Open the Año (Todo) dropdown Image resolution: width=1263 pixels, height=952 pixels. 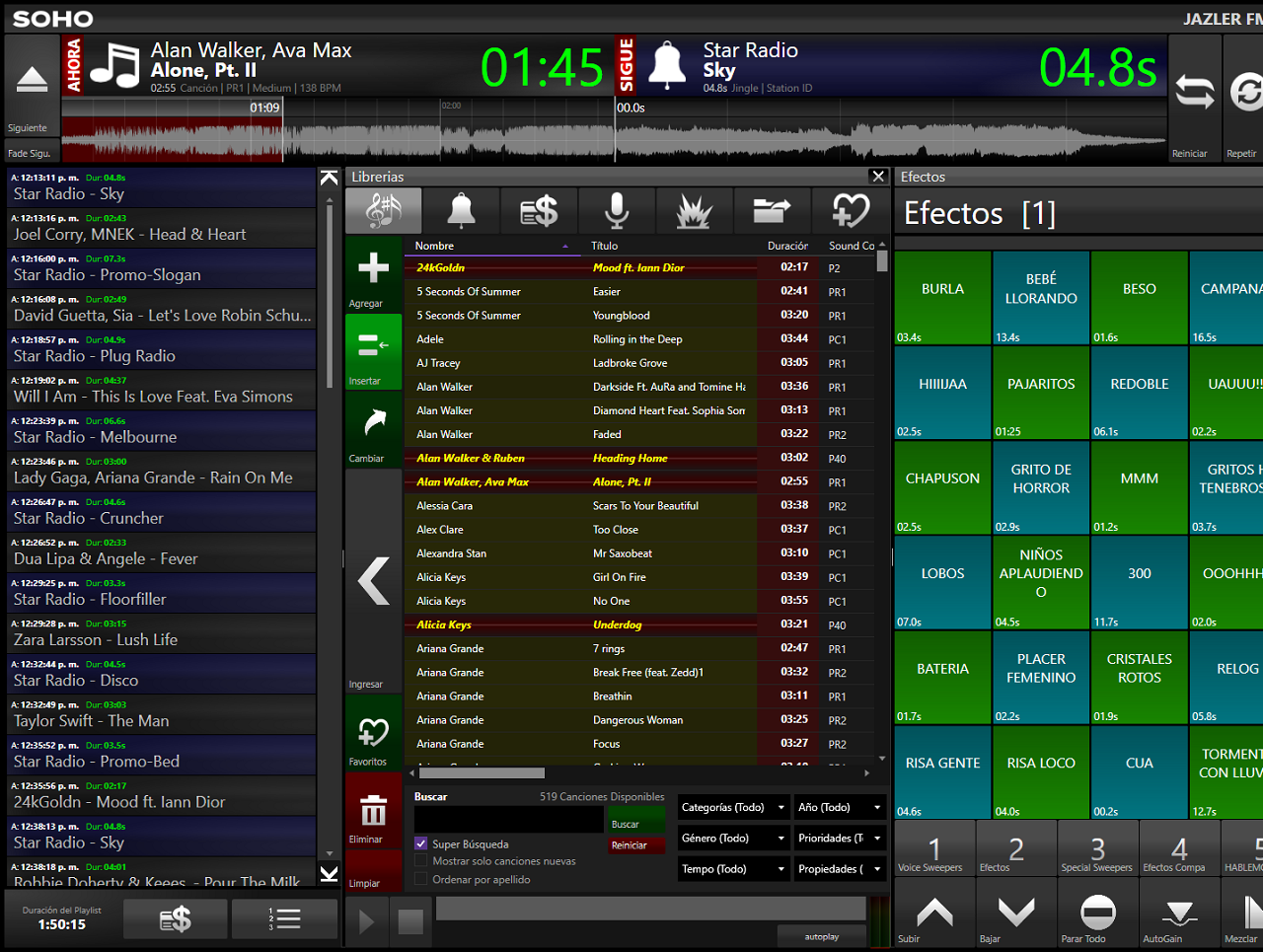click(x=840, y=808)
